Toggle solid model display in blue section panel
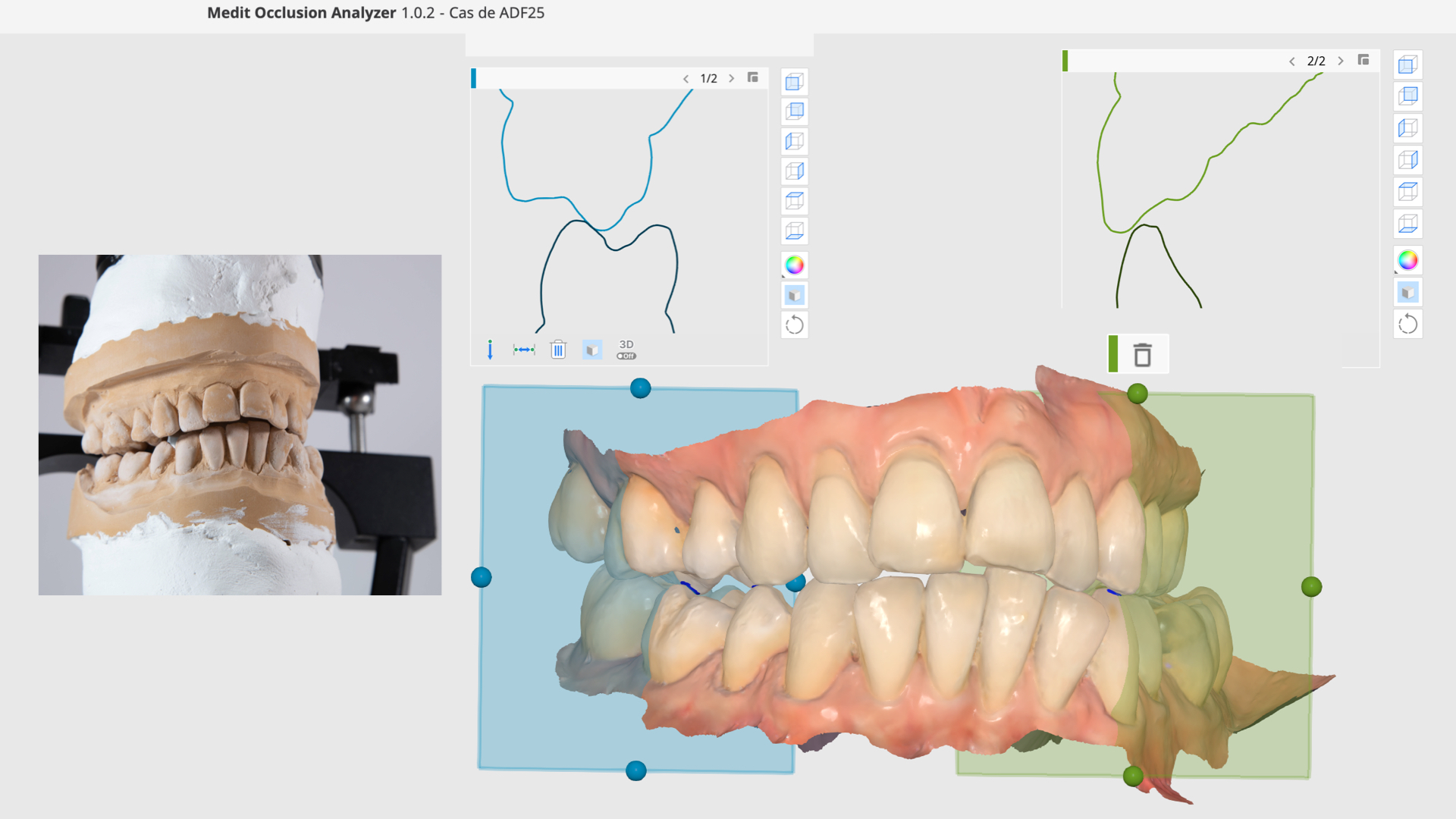 click(591, 350)
